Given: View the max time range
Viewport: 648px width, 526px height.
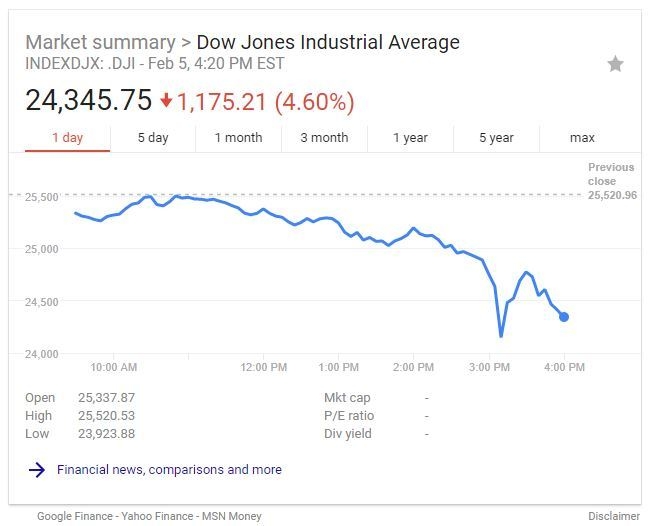Looking at the screenshot, I should click(582, 138).
